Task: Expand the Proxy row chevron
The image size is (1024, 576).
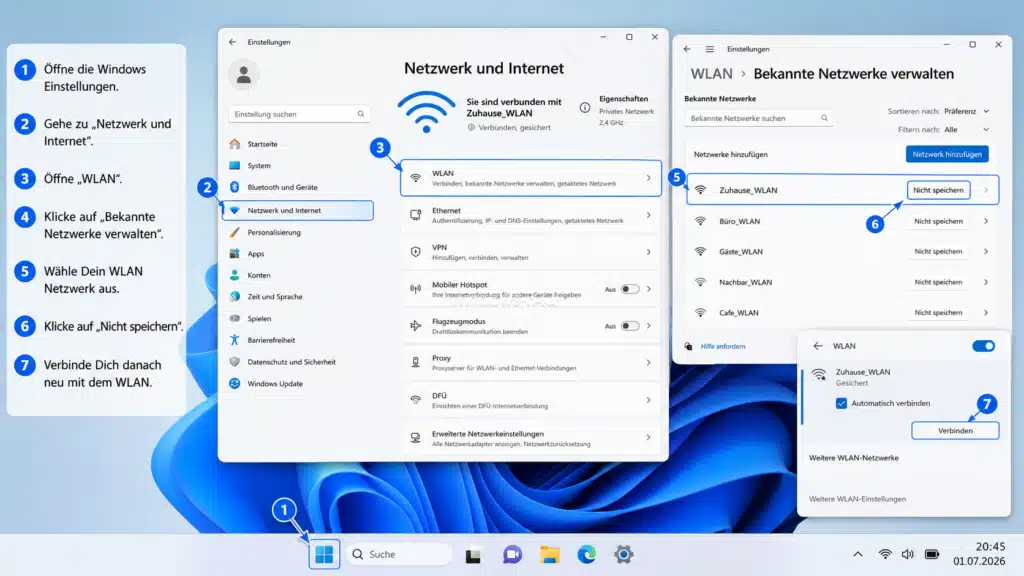Action: [648, 362]
